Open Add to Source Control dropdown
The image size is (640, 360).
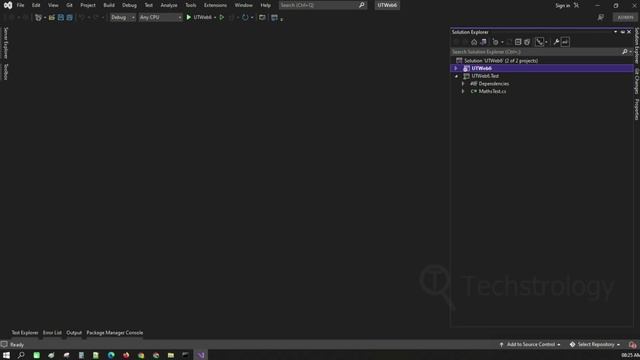(530, 345)
